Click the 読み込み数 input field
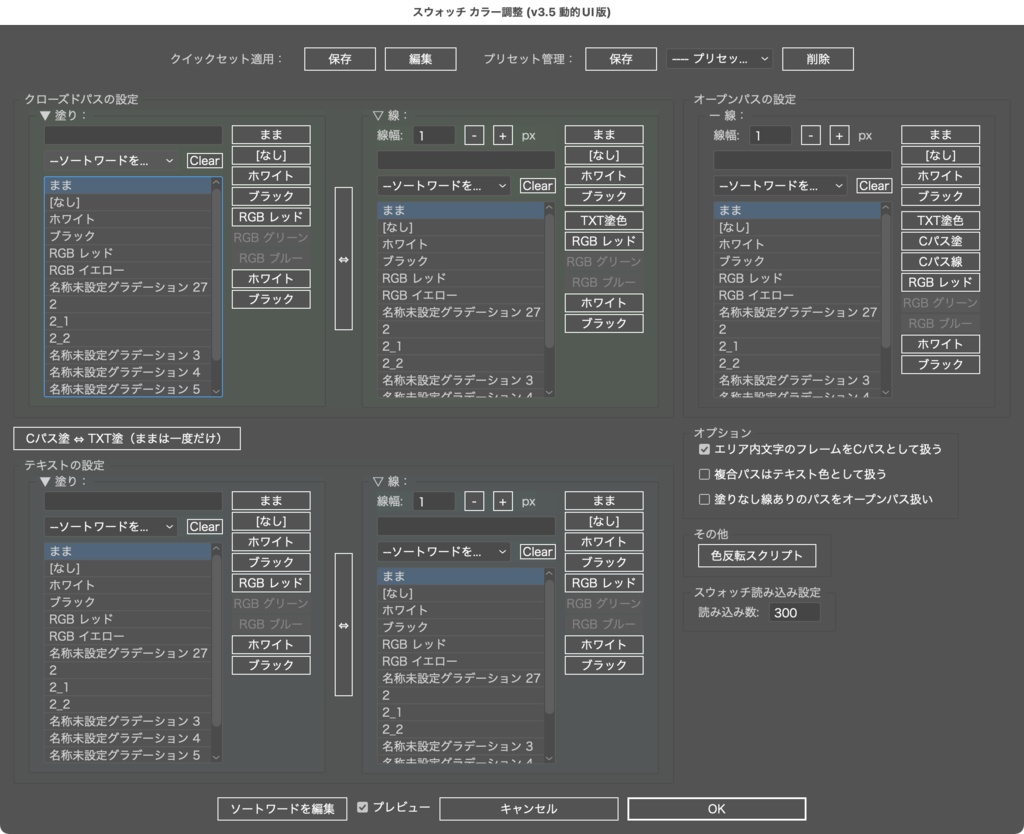 (795, 613)
